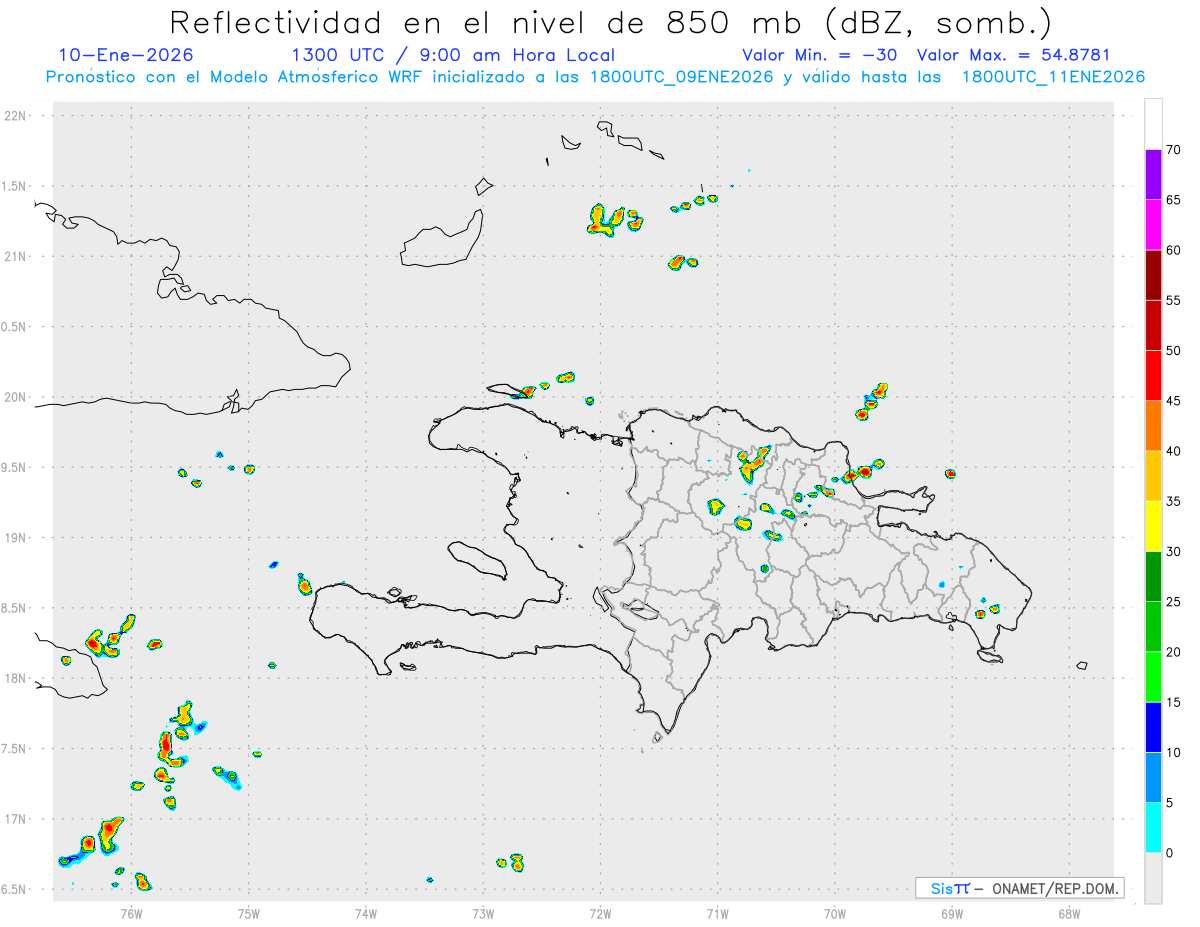The height and width of the screenshot is (927, 1200).
Task: Select the '75W' longitude axis label
Action: click(x=249, y=912)
